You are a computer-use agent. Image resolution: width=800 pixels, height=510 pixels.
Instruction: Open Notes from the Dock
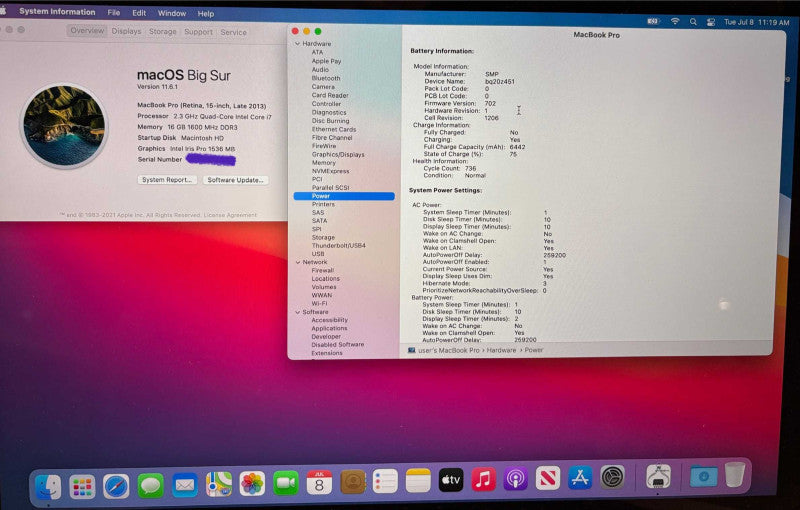[418, 481]
